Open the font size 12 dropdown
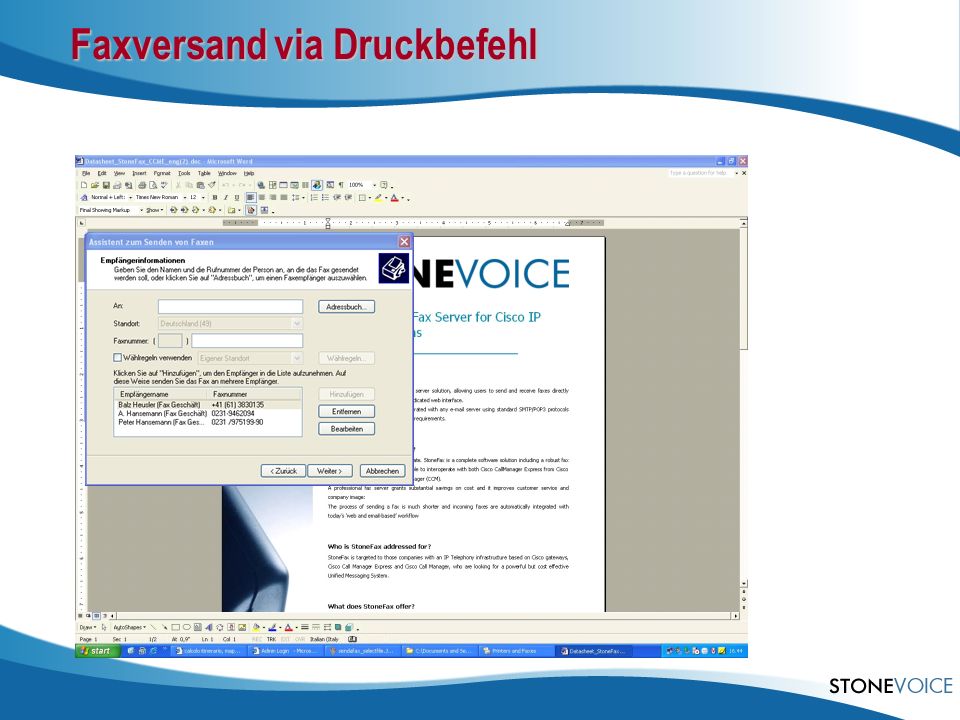Screen dimensions: 960x720 pos(203,198)
